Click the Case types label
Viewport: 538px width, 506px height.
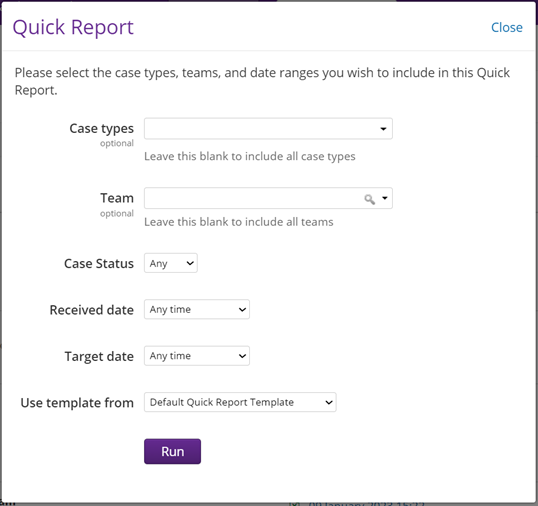click(x=101, y=129)
